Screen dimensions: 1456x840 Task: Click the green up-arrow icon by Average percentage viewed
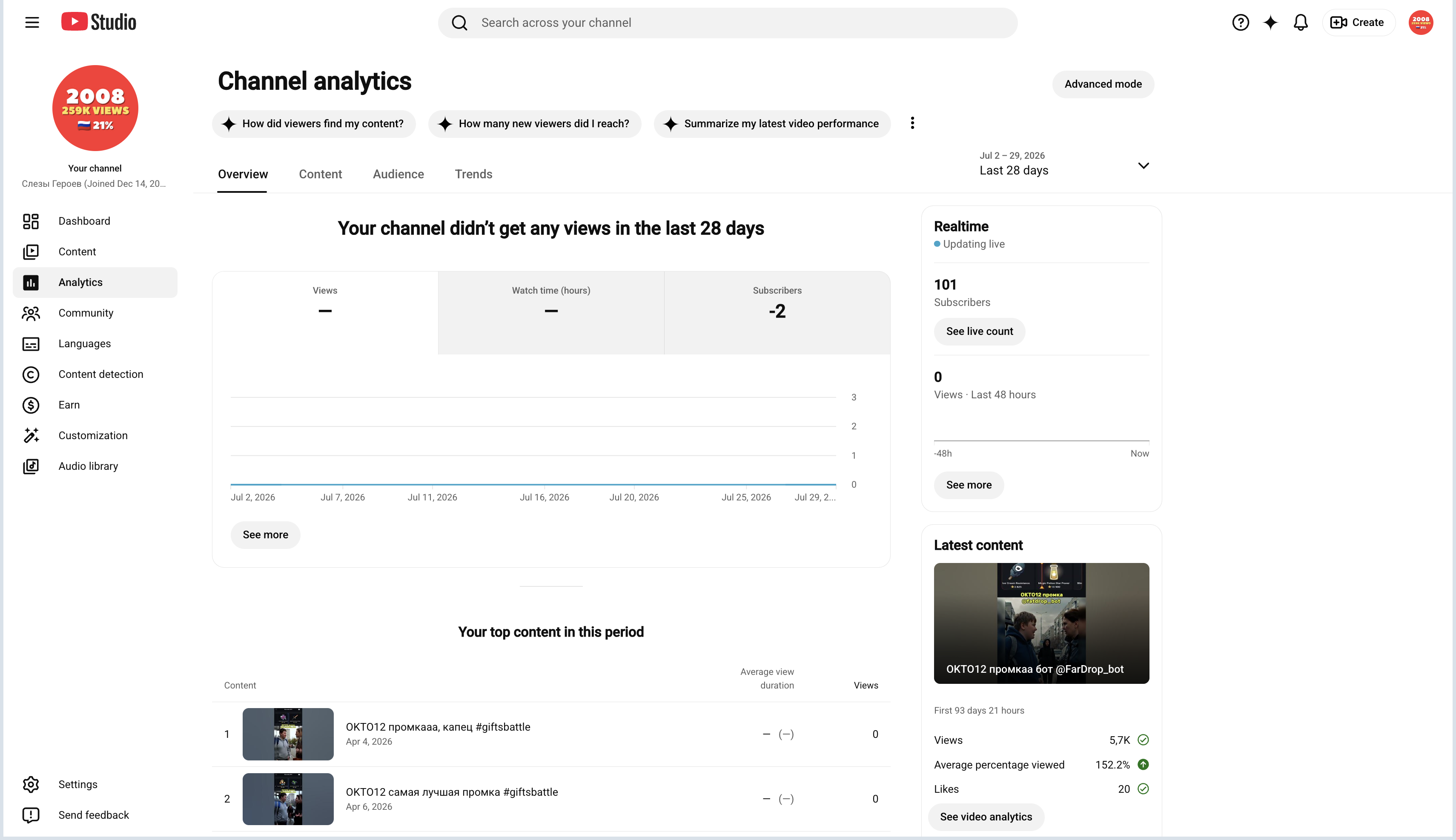[1143, 764]
